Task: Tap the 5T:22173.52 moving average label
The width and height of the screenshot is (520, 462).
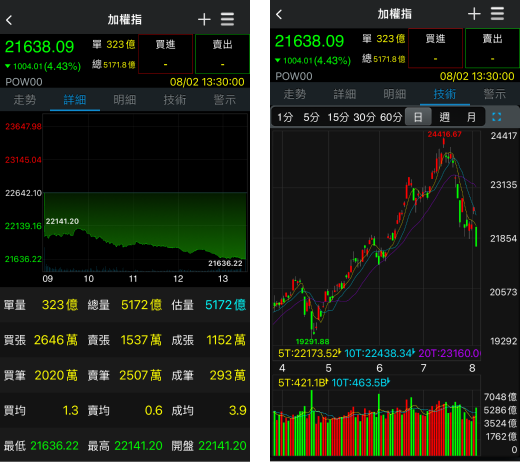Action: [x=309, y=353]
